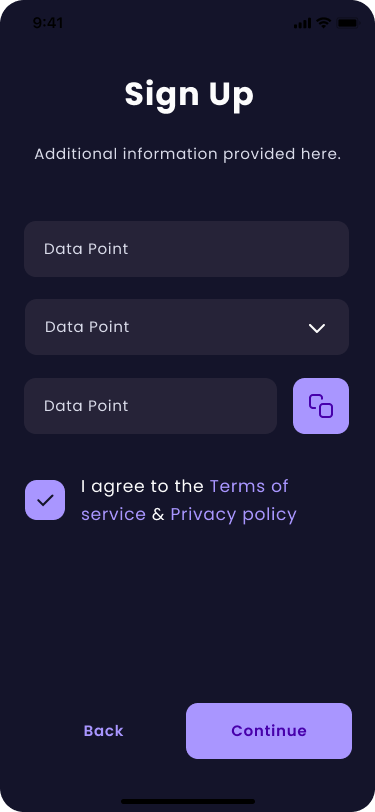
Task: Uncheck the terms agreement checkbox
Action: click(45, 500)
